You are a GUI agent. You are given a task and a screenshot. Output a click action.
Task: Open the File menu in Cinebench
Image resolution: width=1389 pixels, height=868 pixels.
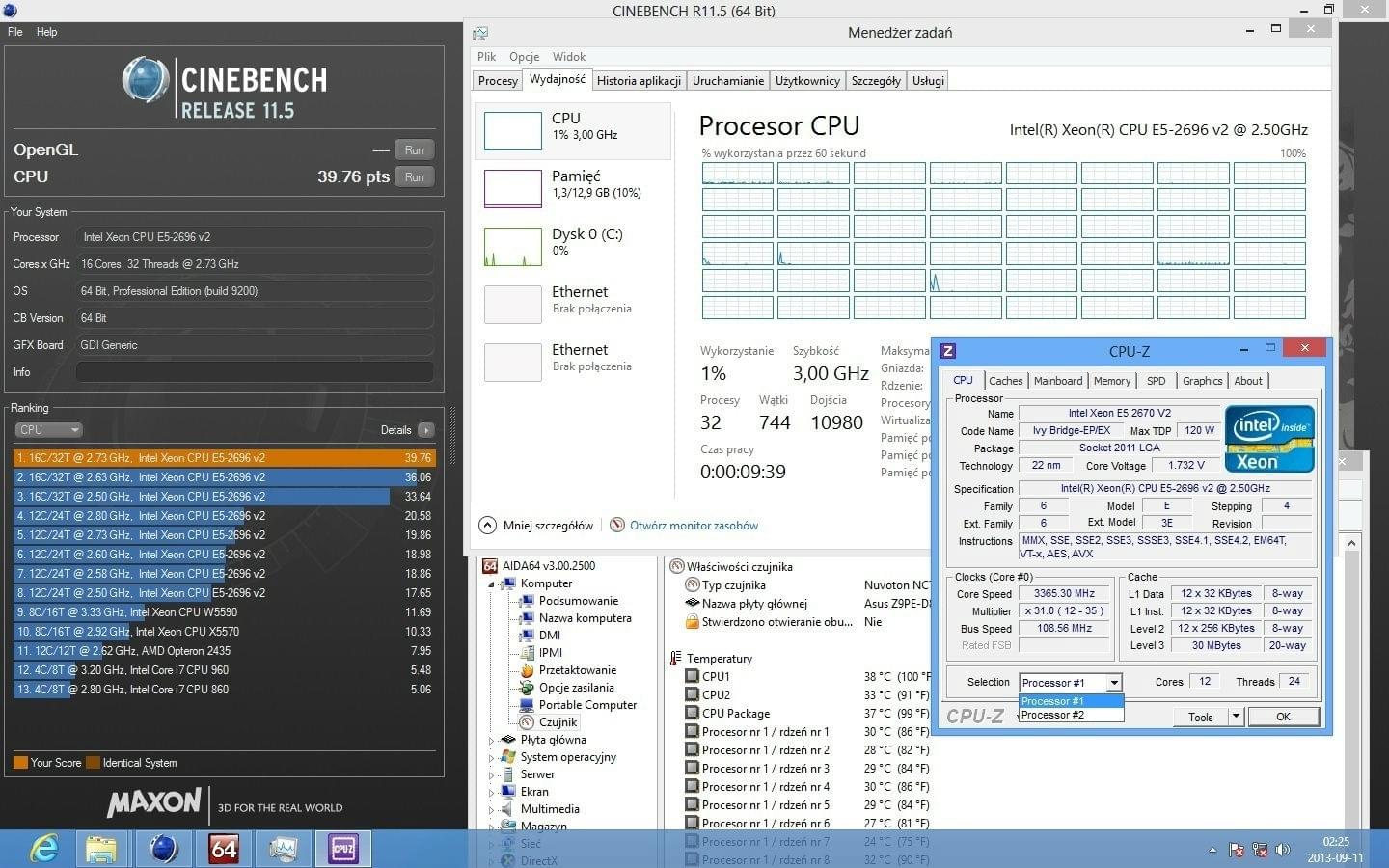pyautogui.click(x=15, y=32)
